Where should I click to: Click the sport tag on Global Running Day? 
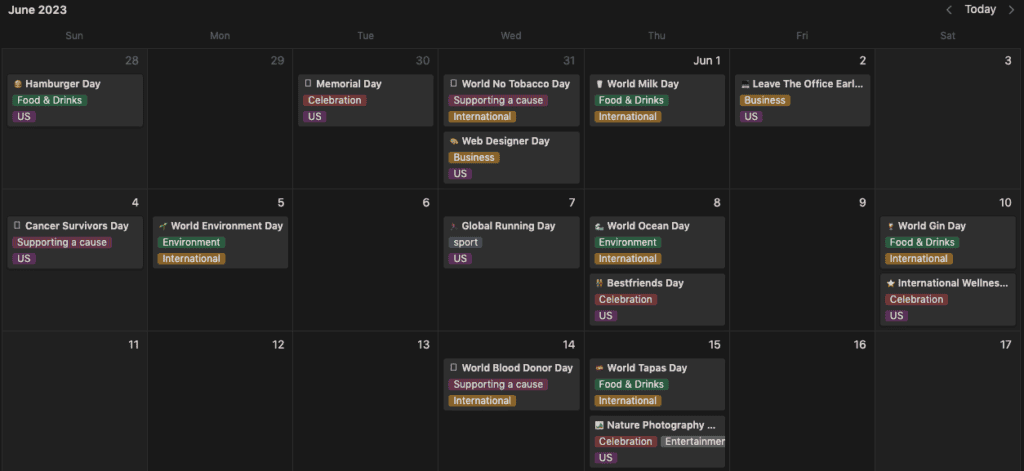(465, 243)
